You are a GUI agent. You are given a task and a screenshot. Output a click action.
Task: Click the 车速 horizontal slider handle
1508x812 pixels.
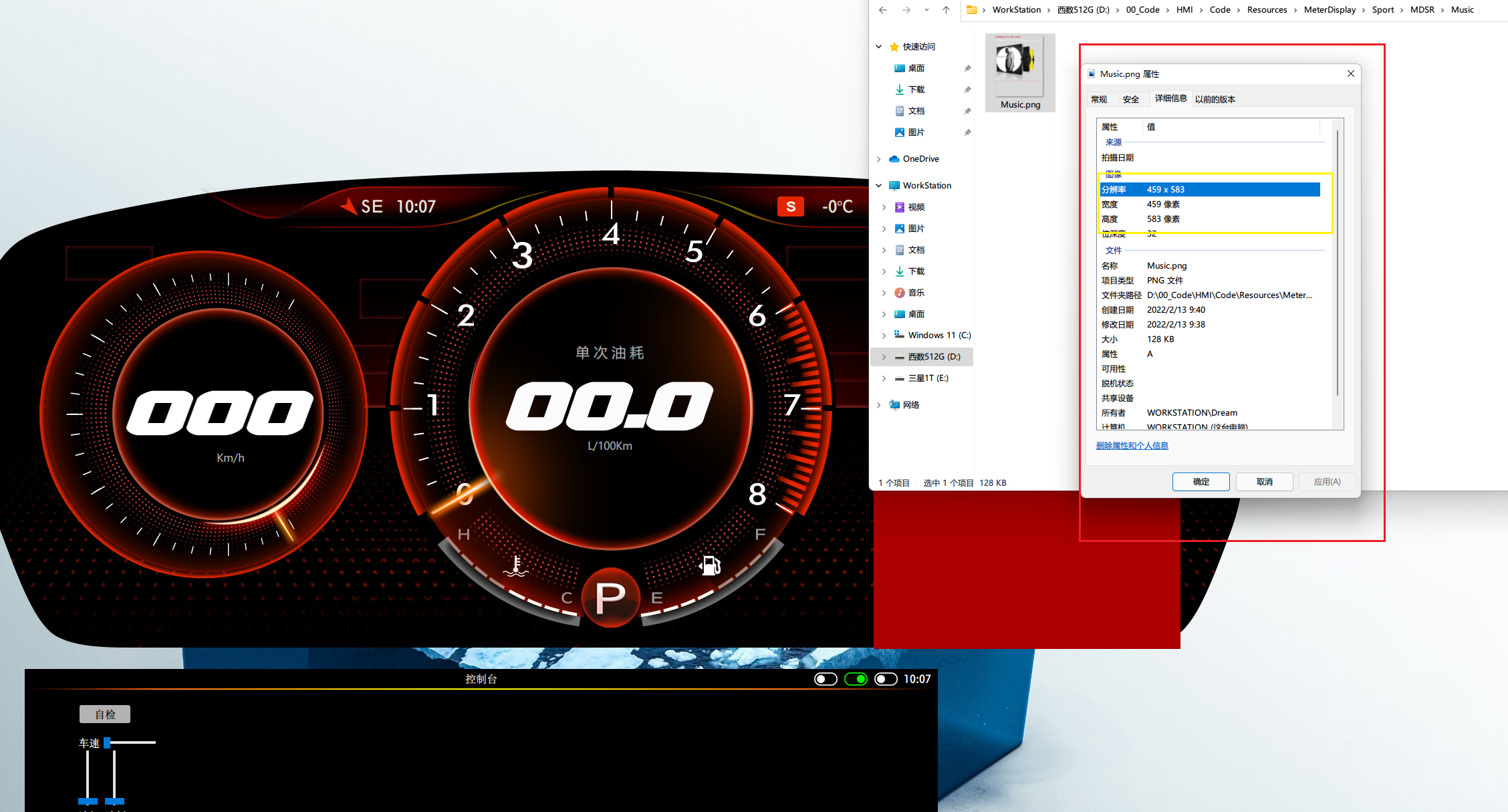point(107,742)
